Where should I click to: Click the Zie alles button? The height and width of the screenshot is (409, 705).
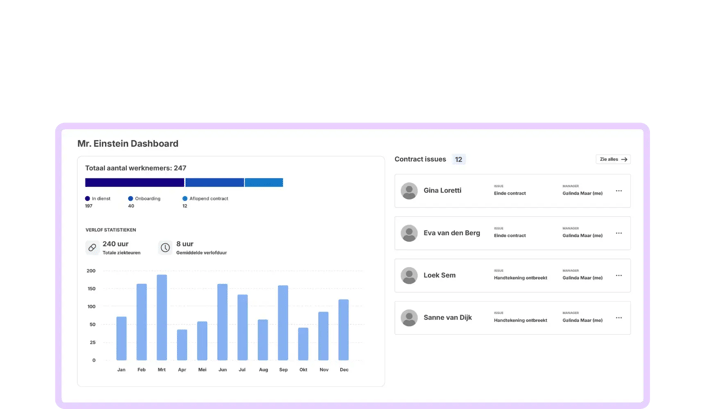(613, 159)
